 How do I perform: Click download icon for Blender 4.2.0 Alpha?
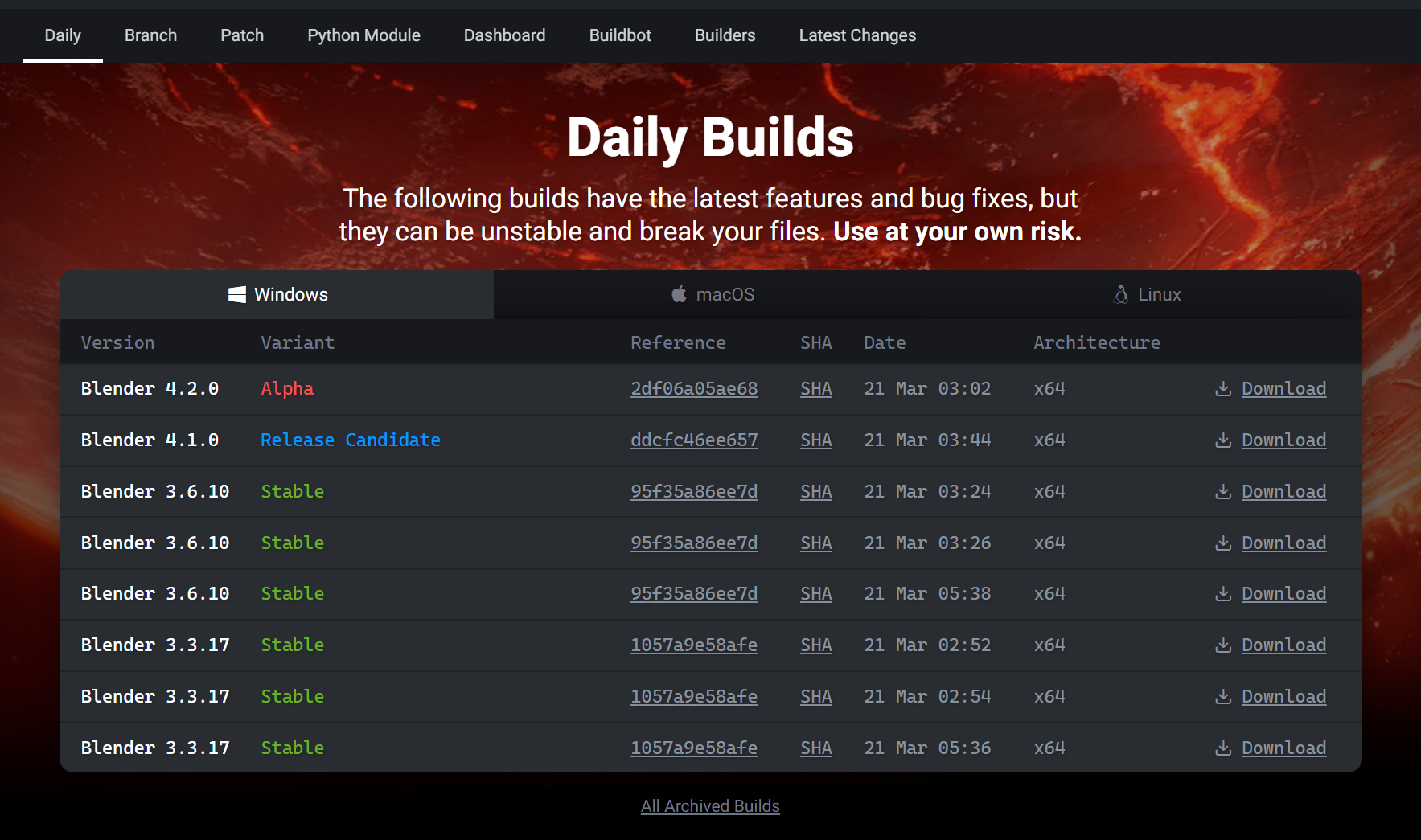click(x=1223, y=389)
